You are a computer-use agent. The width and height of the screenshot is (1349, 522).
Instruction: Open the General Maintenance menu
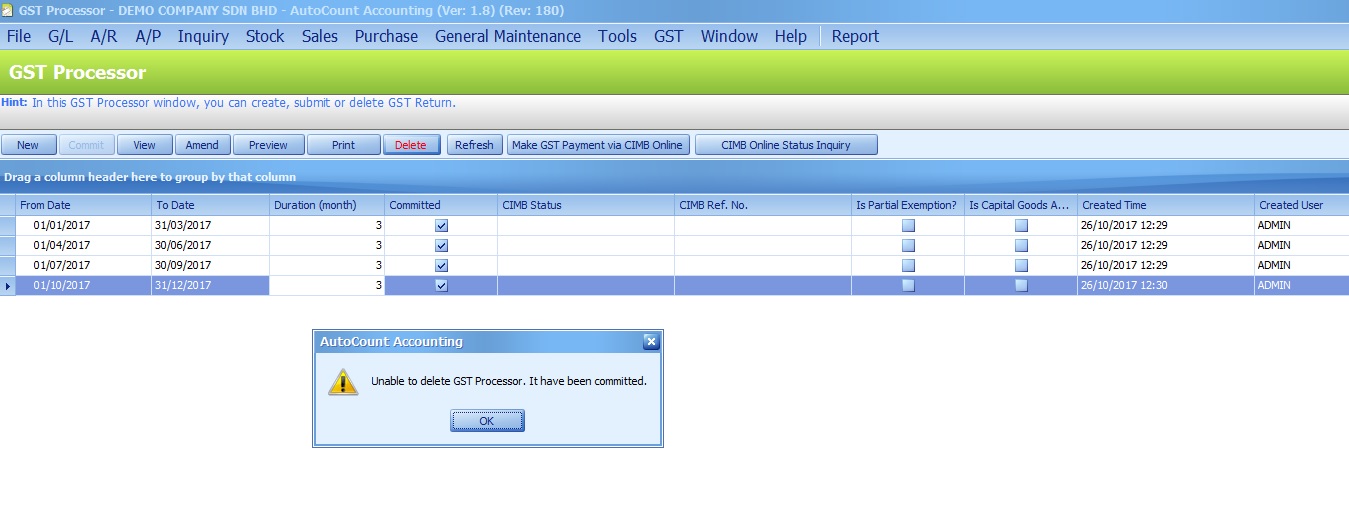pyautogui.click(x=507, y=36)
